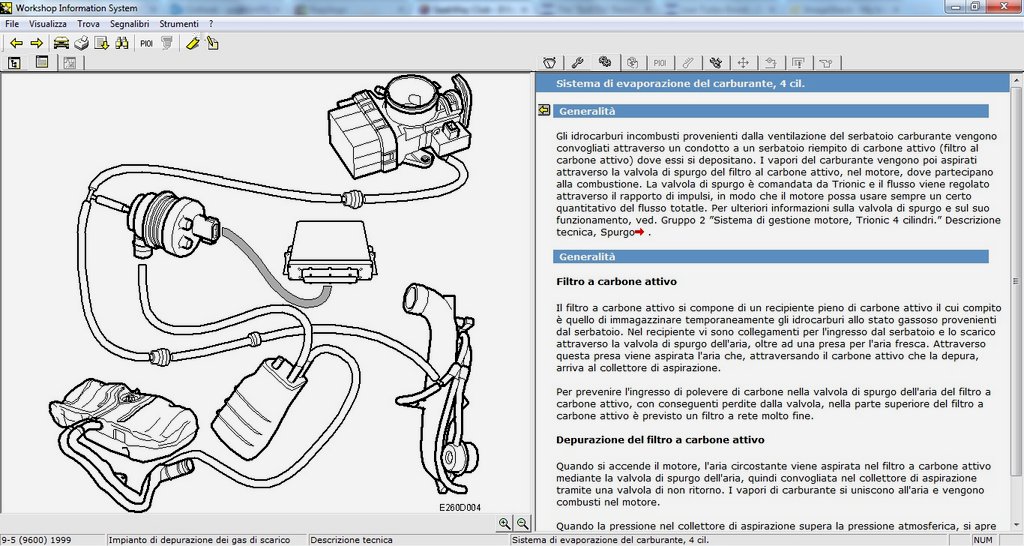Select the gears tab icon

(605, 62)
